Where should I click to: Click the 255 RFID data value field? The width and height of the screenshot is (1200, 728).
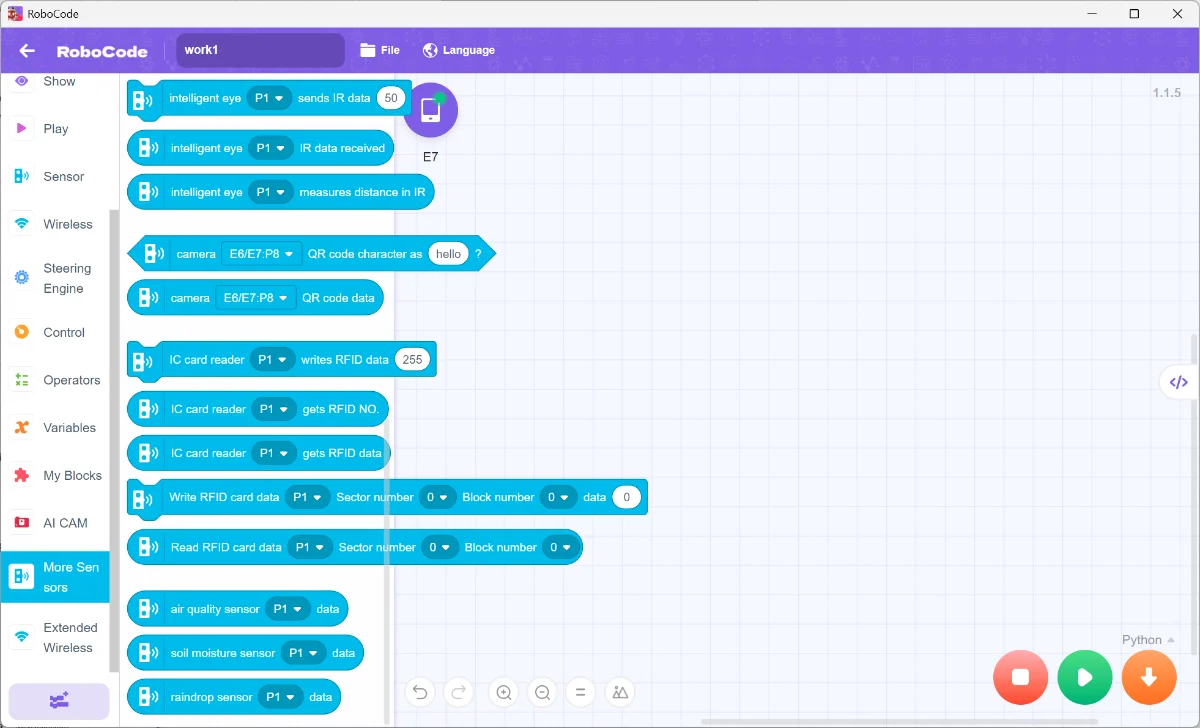click(x=413, y=360)
